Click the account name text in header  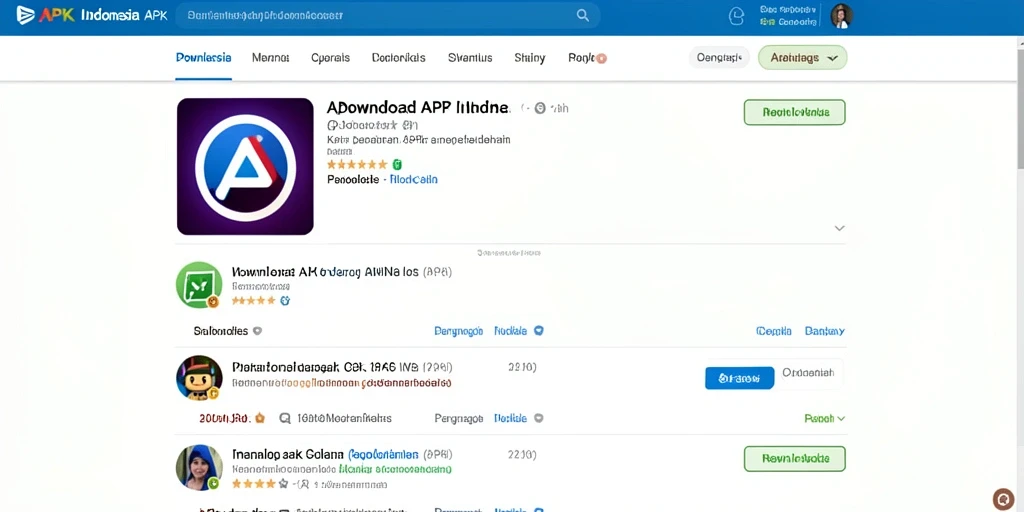click(x=788, y=16)
